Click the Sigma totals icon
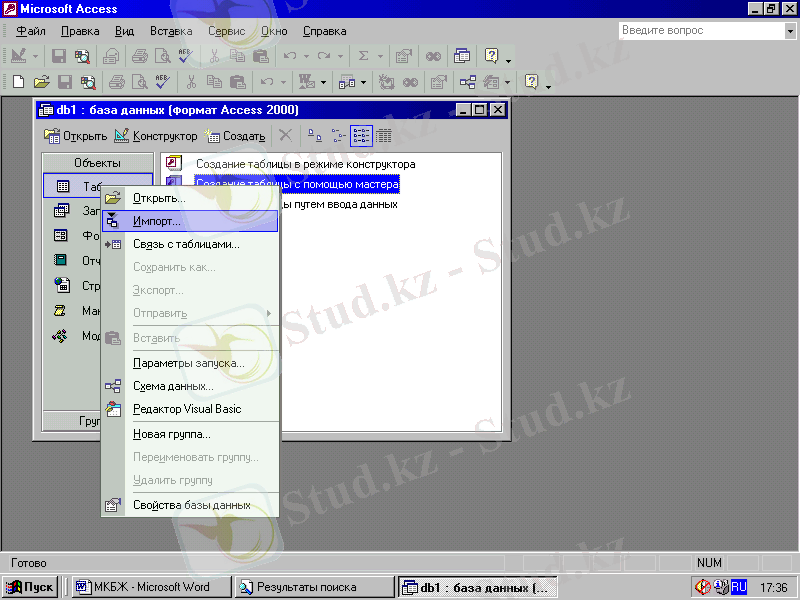800x600 pixels. [x=363, y=56]
